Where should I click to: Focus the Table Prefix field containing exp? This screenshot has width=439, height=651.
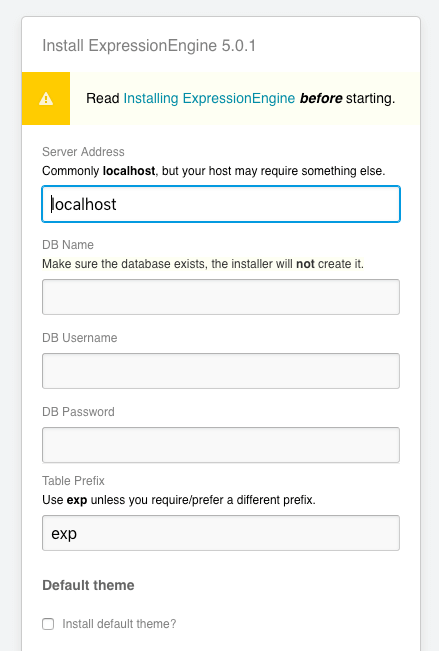pos(221,533)
